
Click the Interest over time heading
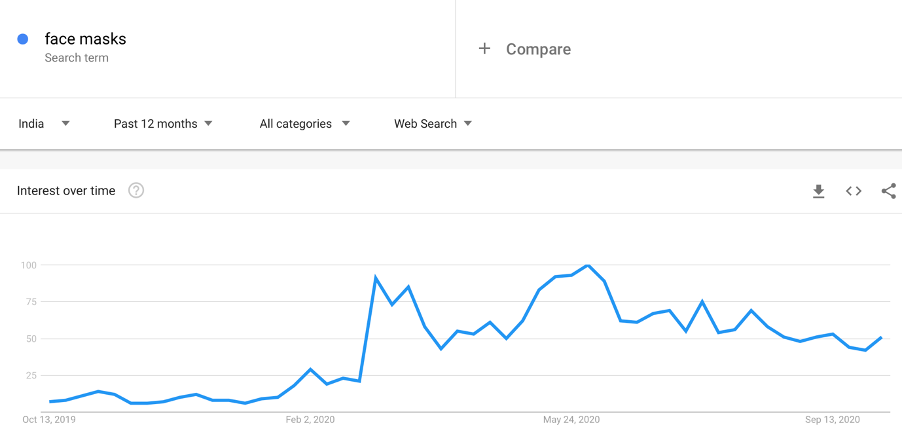[66, 190]
